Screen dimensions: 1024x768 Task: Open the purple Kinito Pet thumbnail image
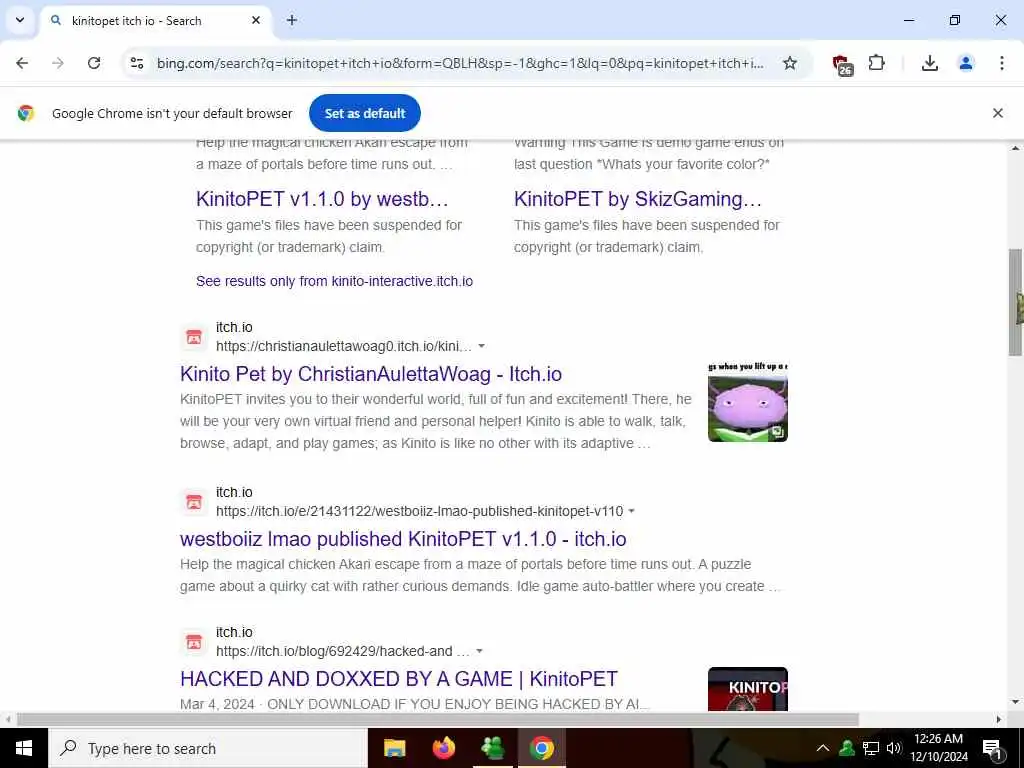pyautogui.click(x=748, y=402)
